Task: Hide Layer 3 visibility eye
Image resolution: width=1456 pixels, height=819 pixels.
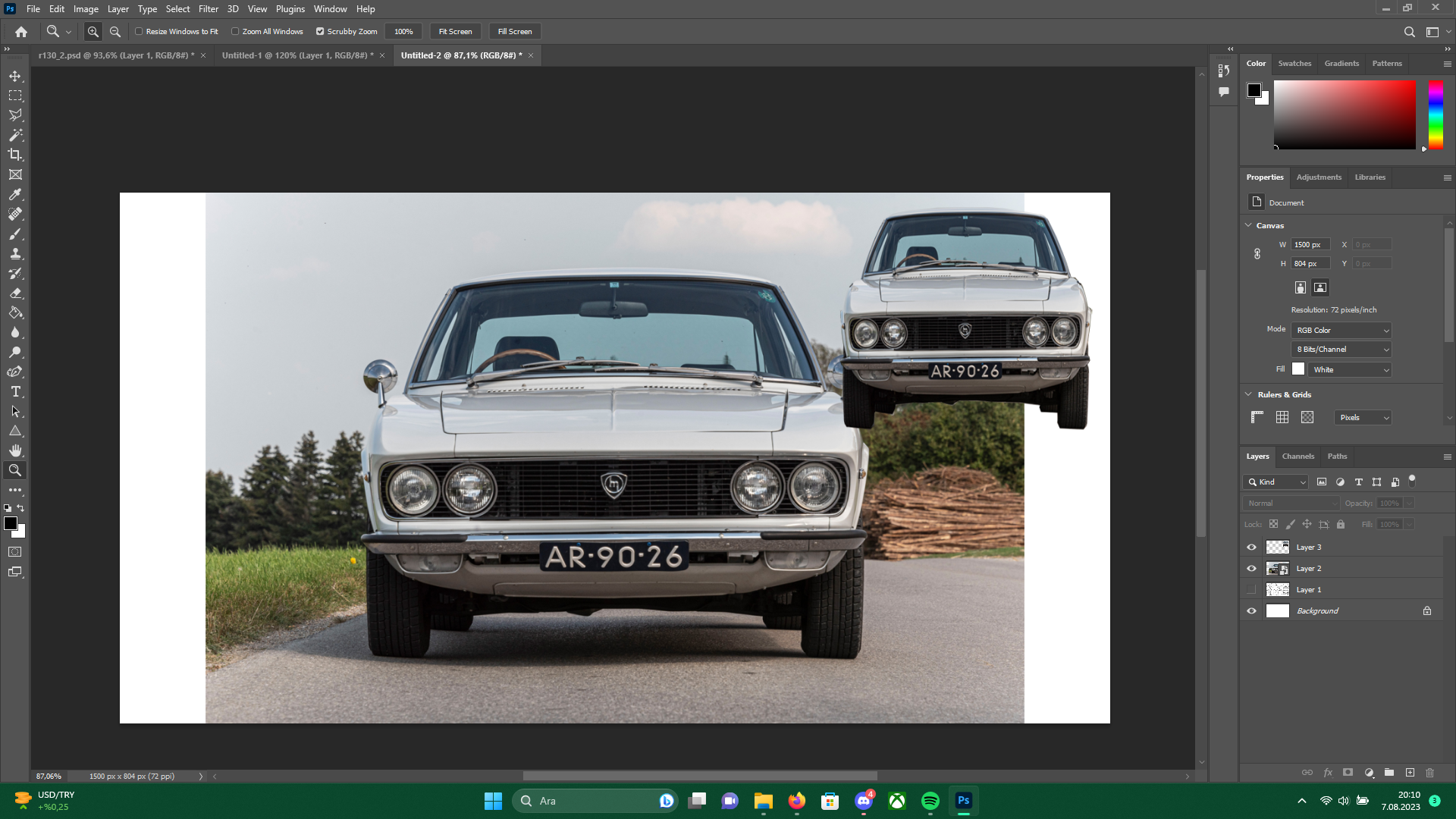Action: tap(1251, 547)
